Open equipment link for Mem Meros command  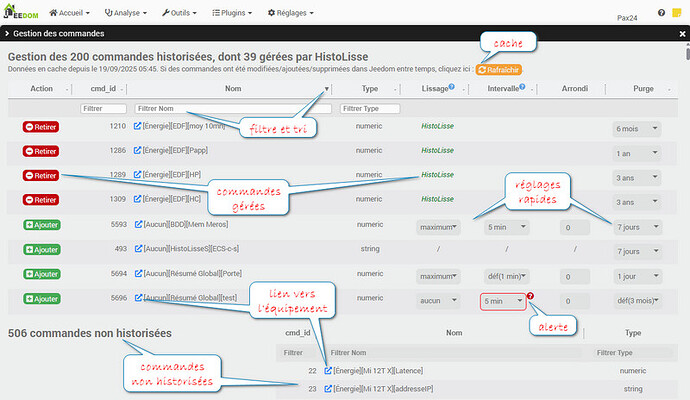point(138,224)
